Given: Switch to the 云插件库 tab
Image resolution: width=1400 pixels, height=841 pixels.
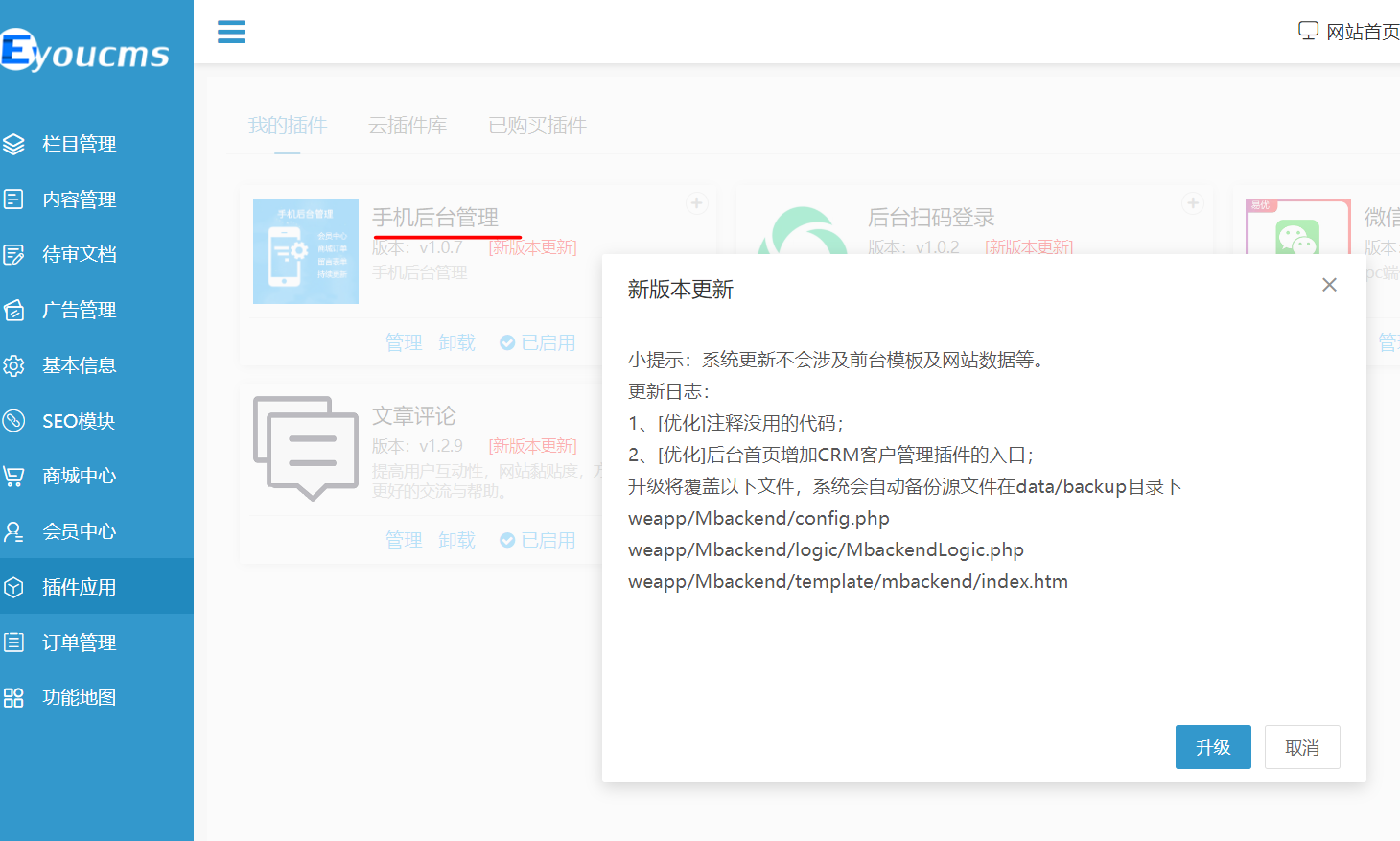Looking at the screenshot, I should (408, 125).
